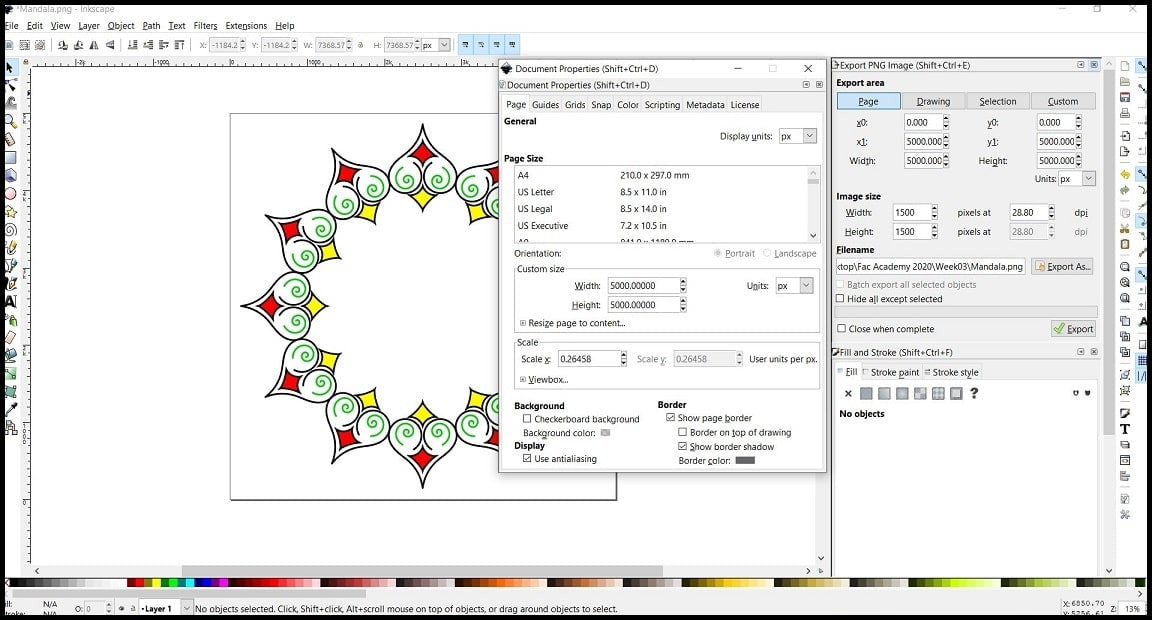
Task: Open the Filters menu
Action: tap(205, 26)
